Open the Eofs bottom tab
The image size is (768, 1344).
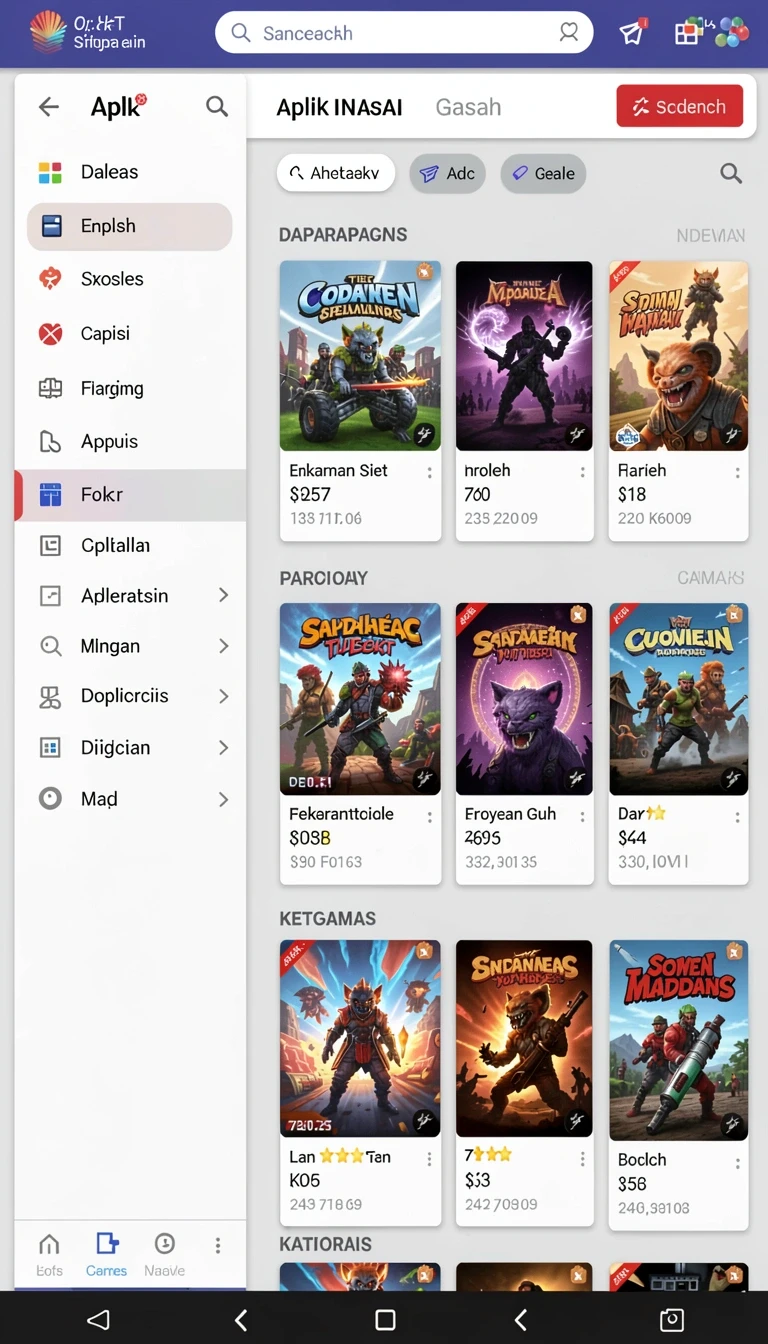[49, 1255]
